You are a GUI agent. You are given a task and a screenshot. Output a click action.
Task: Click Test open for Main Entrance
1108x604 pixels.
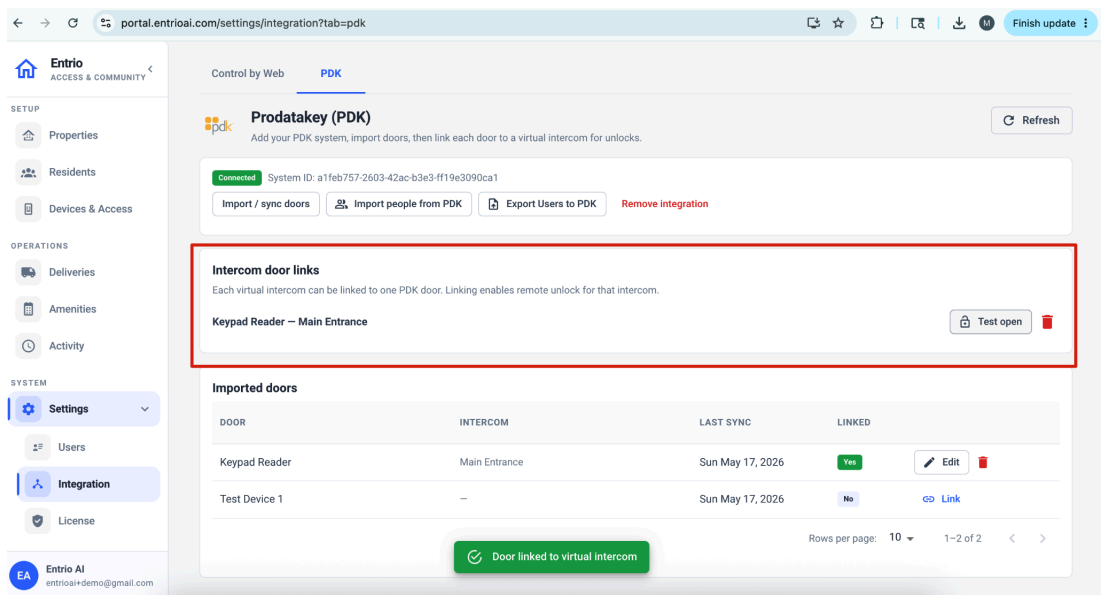pos(990,321)
